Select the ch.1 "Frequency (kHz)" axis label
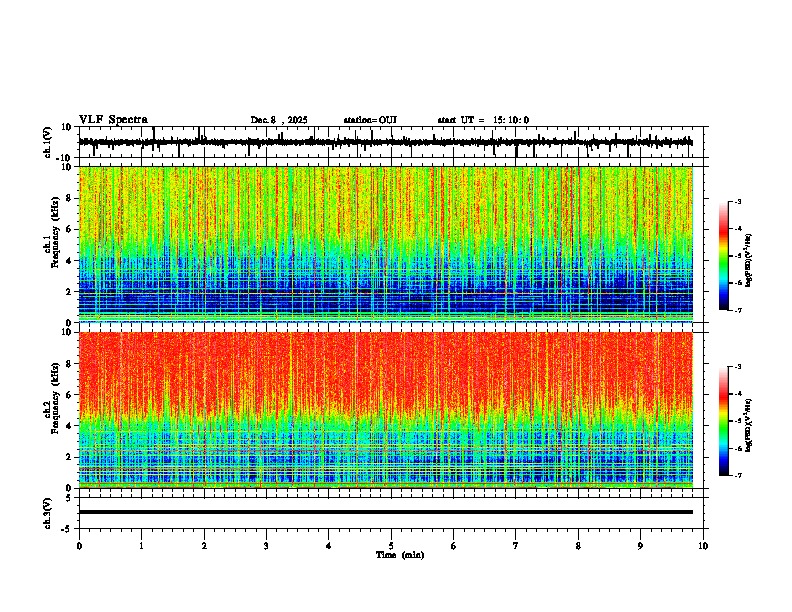The height and width of the screenshot is (612, 792). tap(56, 232)
